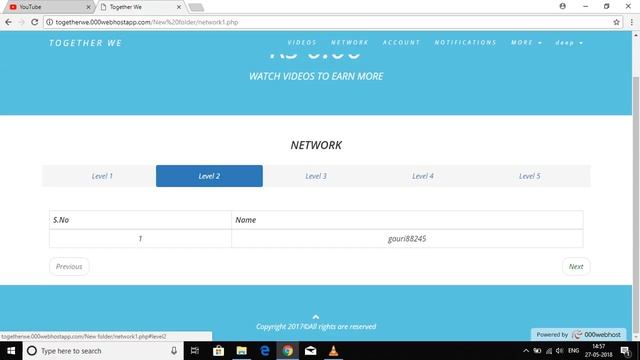
Task: Click the ENG language indicator
Action: (573, 351)
